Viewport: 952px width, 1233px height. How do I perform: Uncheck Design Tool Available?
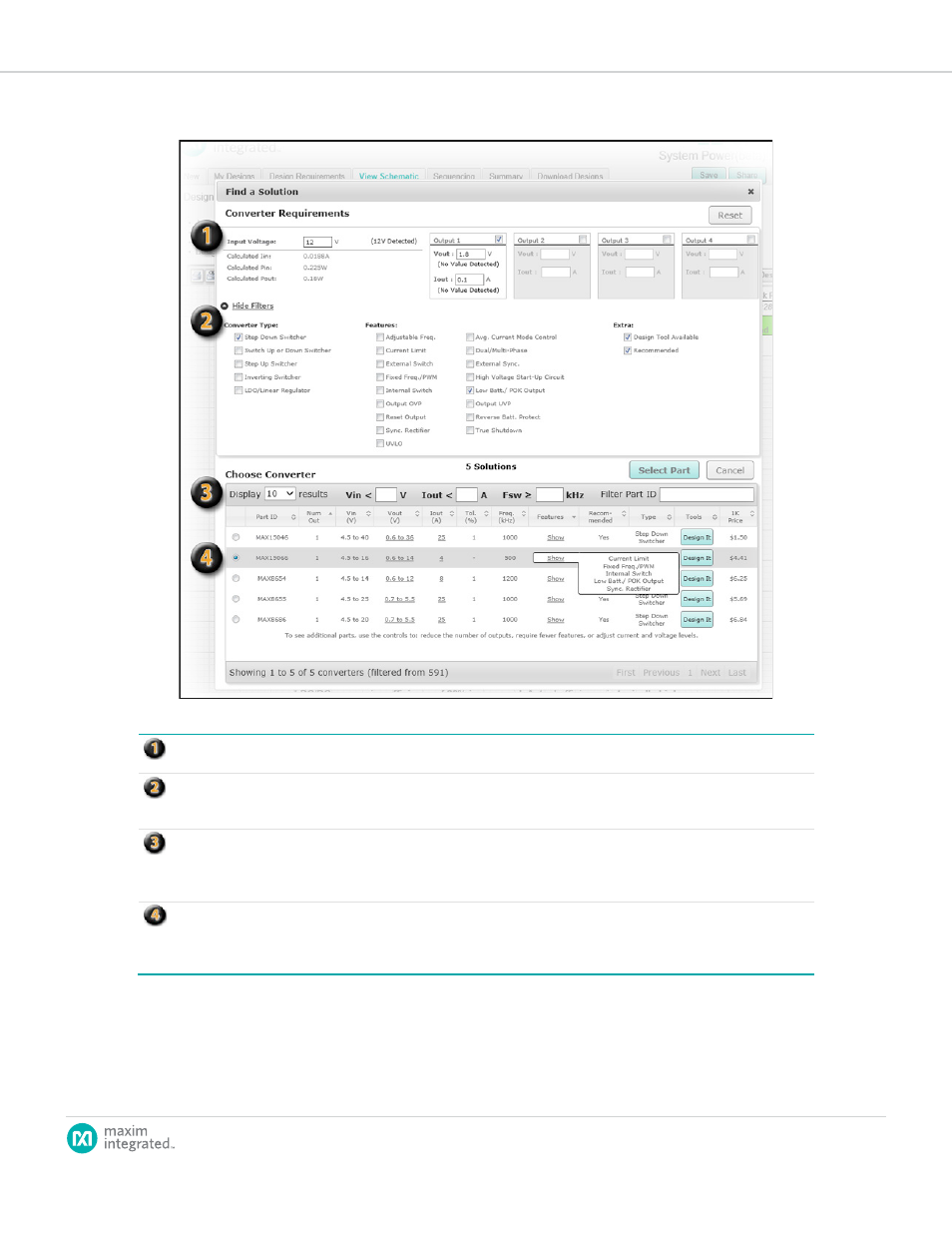(x=628, y=337)
